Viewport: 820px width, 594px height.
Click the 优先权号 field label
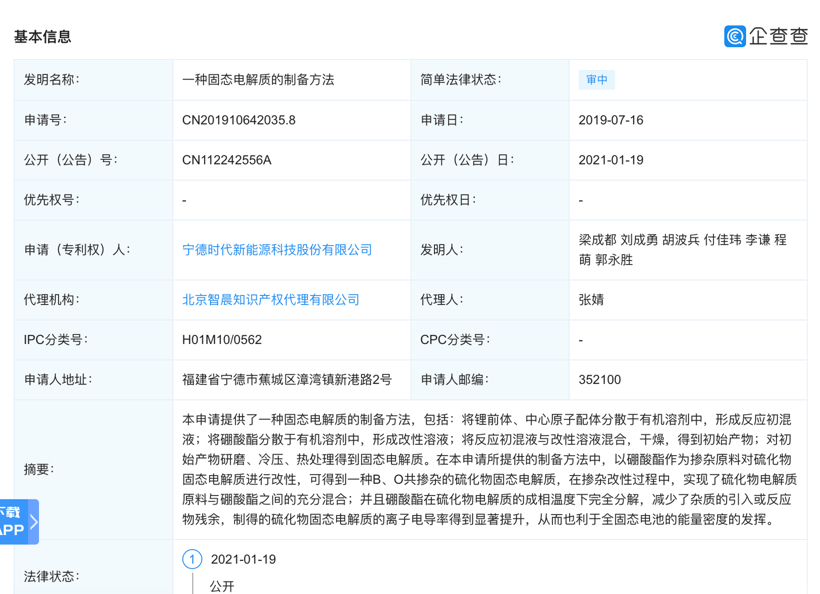pyautogui.click(x=51, y=200)
